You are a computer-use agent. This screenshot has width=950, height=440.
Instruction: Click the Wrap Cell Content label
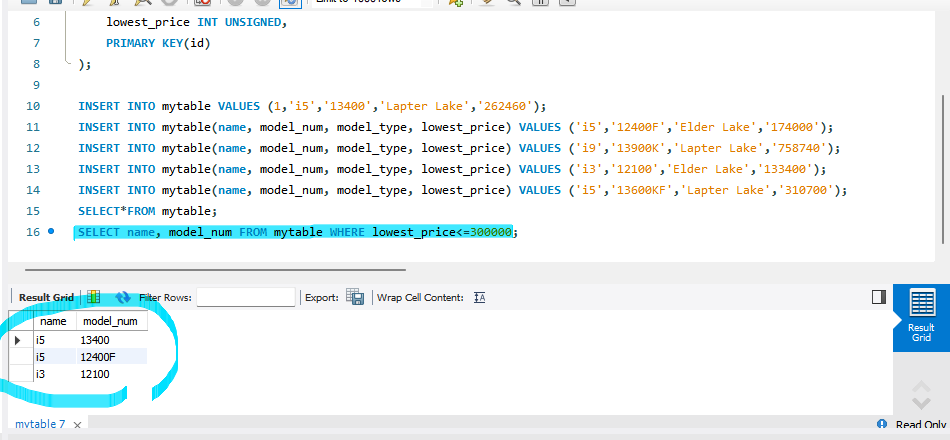(x=420, y=298)
